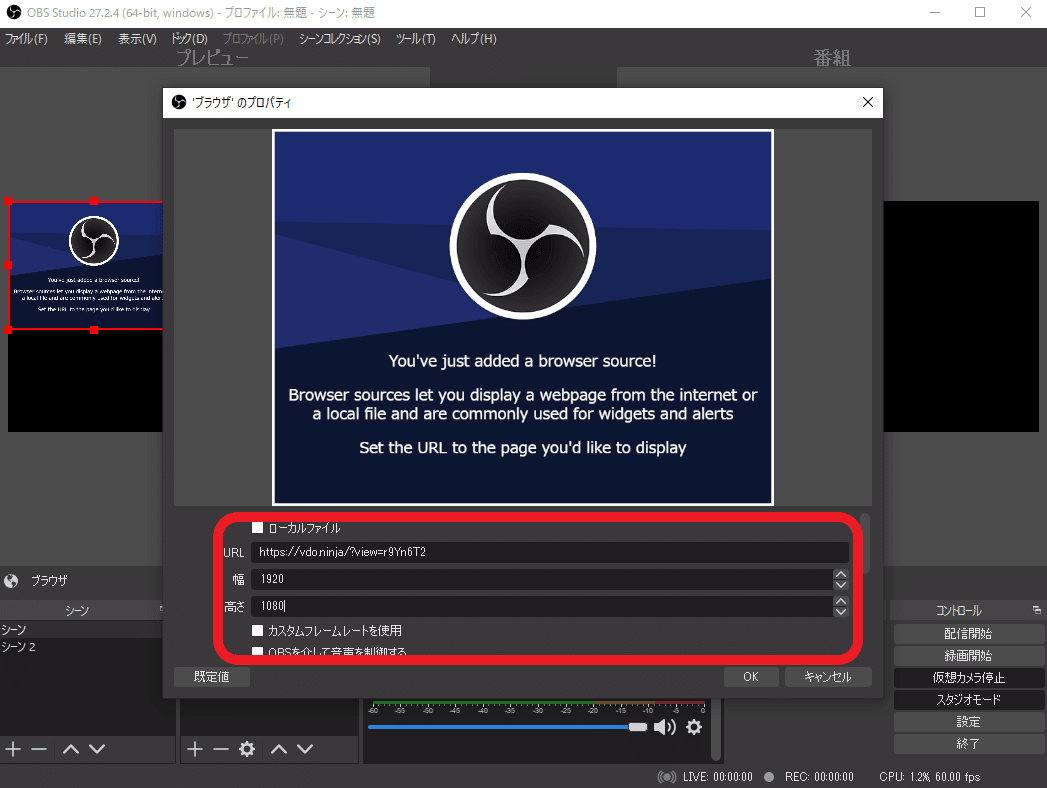The width and height of the screenshot is (1047, 788).
Task: Start recording with 録画開始
Action: tap(969, 656)
